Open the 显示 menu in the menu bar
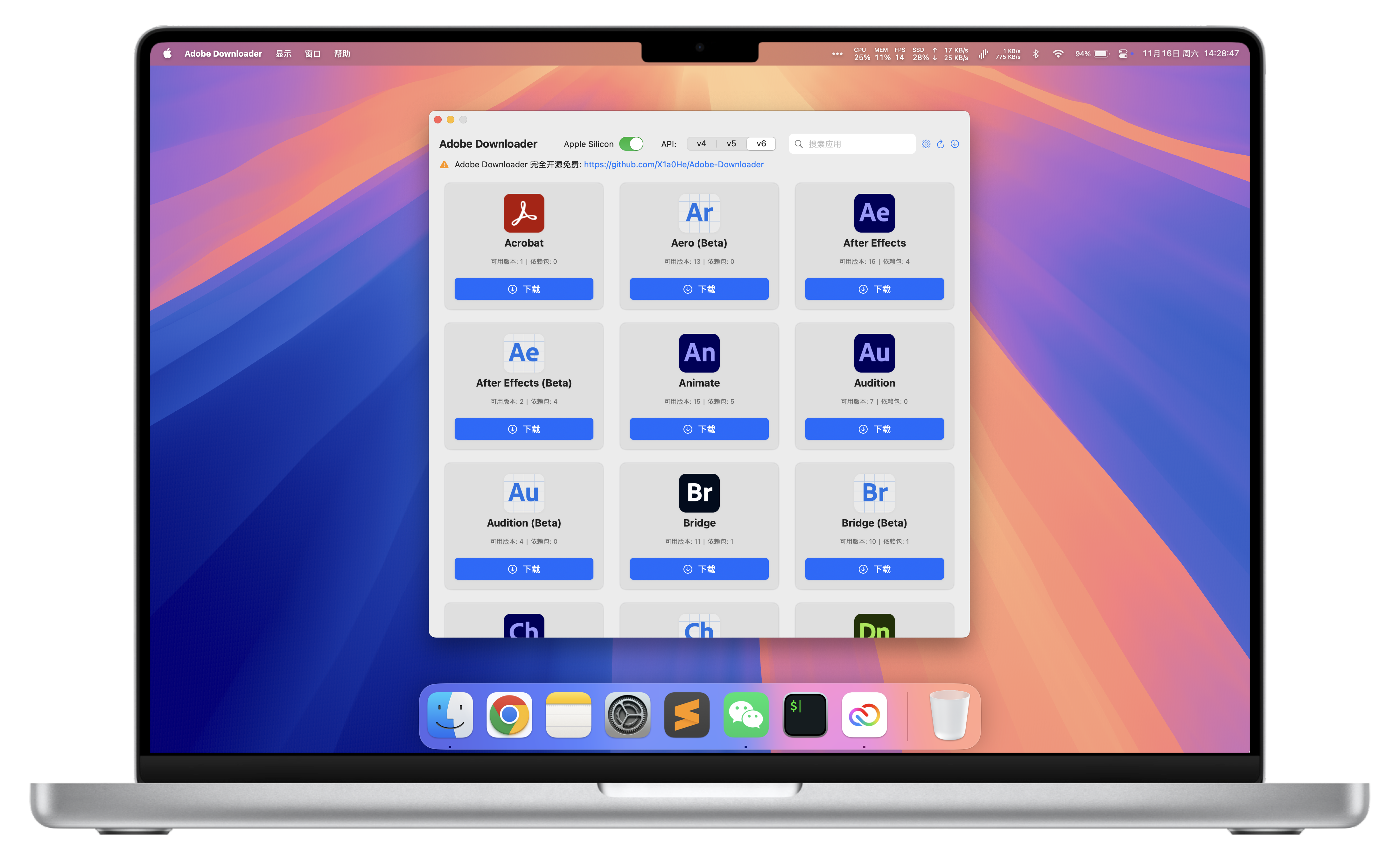Viewport: 1400px width, 859px height. tap(283, 53)
